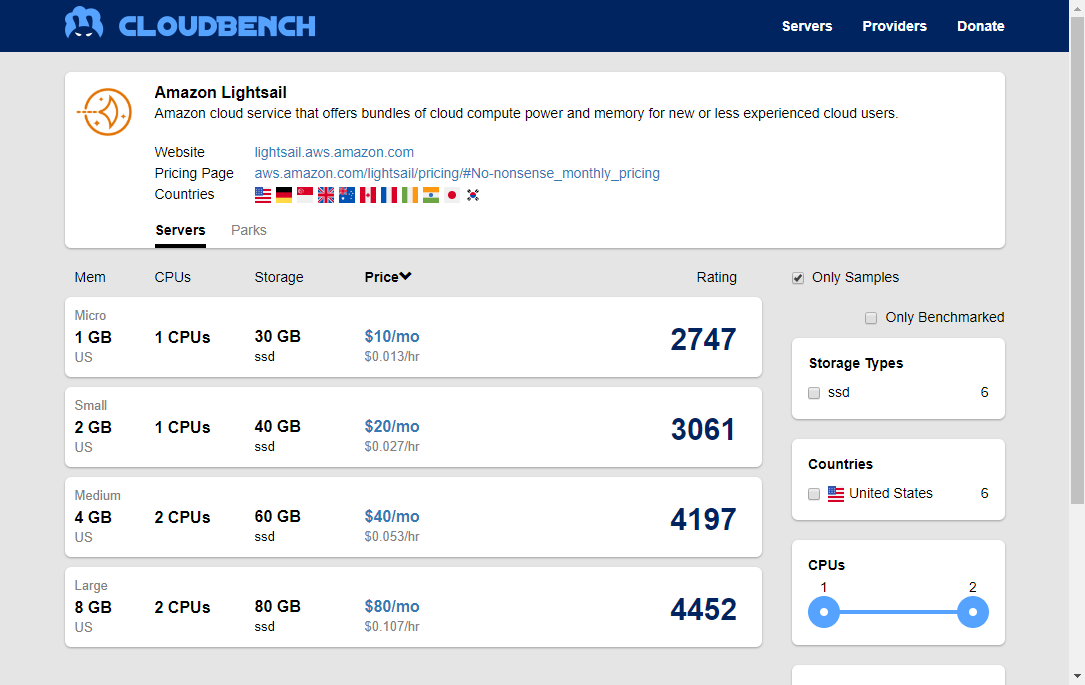Toggle the Price sort arrow
Image resolution: width=1085 pixels, height=685 pixels.
[405, 277]
